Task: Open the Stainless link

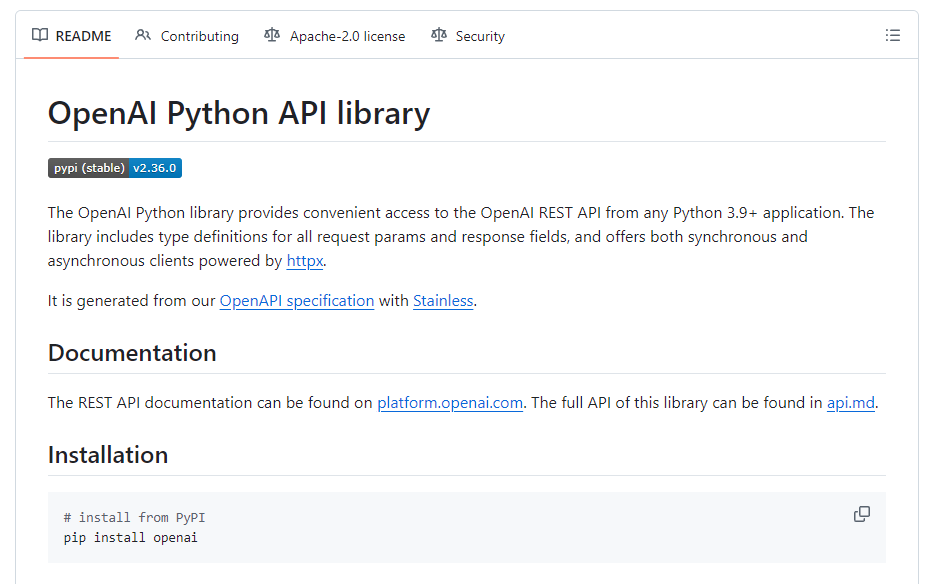Action: 443,300
